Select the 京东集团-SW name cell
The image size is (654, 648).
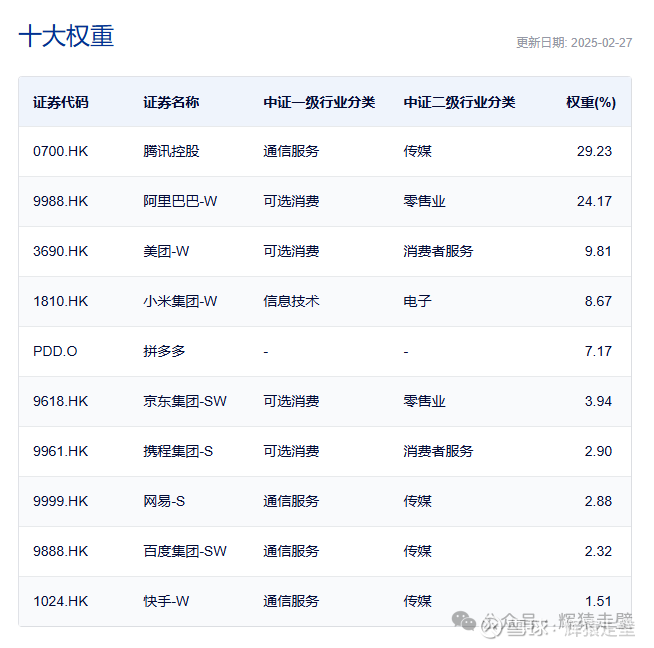coord(185,401)
